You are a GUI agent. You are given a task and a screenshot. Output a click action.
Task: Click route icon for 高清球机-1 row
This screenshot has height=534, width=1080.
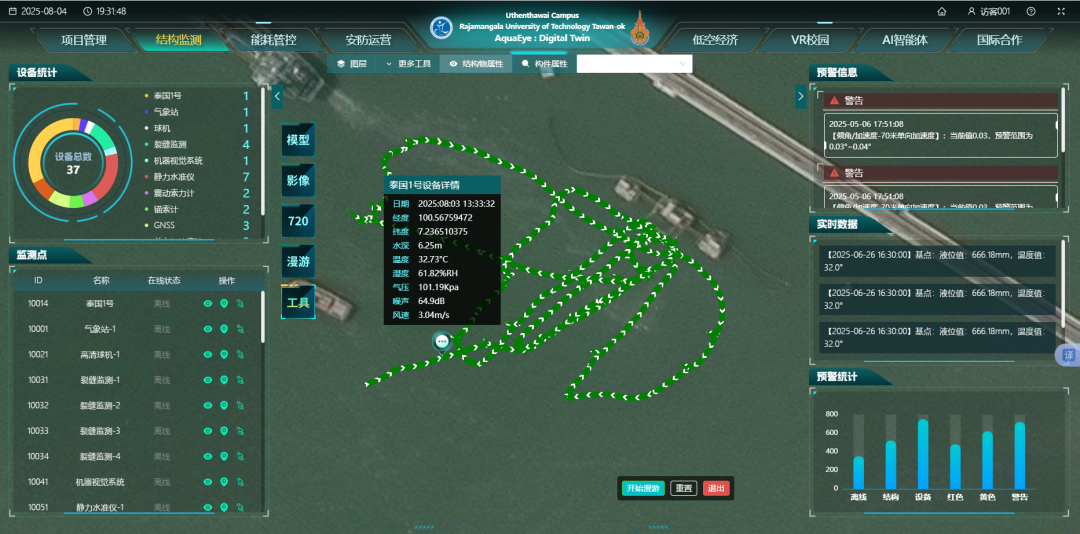coord(240,354)
